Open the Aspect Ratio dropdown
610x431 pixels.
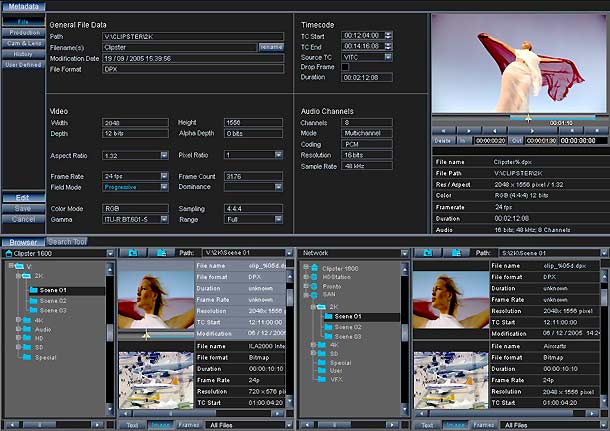point(164,155)
